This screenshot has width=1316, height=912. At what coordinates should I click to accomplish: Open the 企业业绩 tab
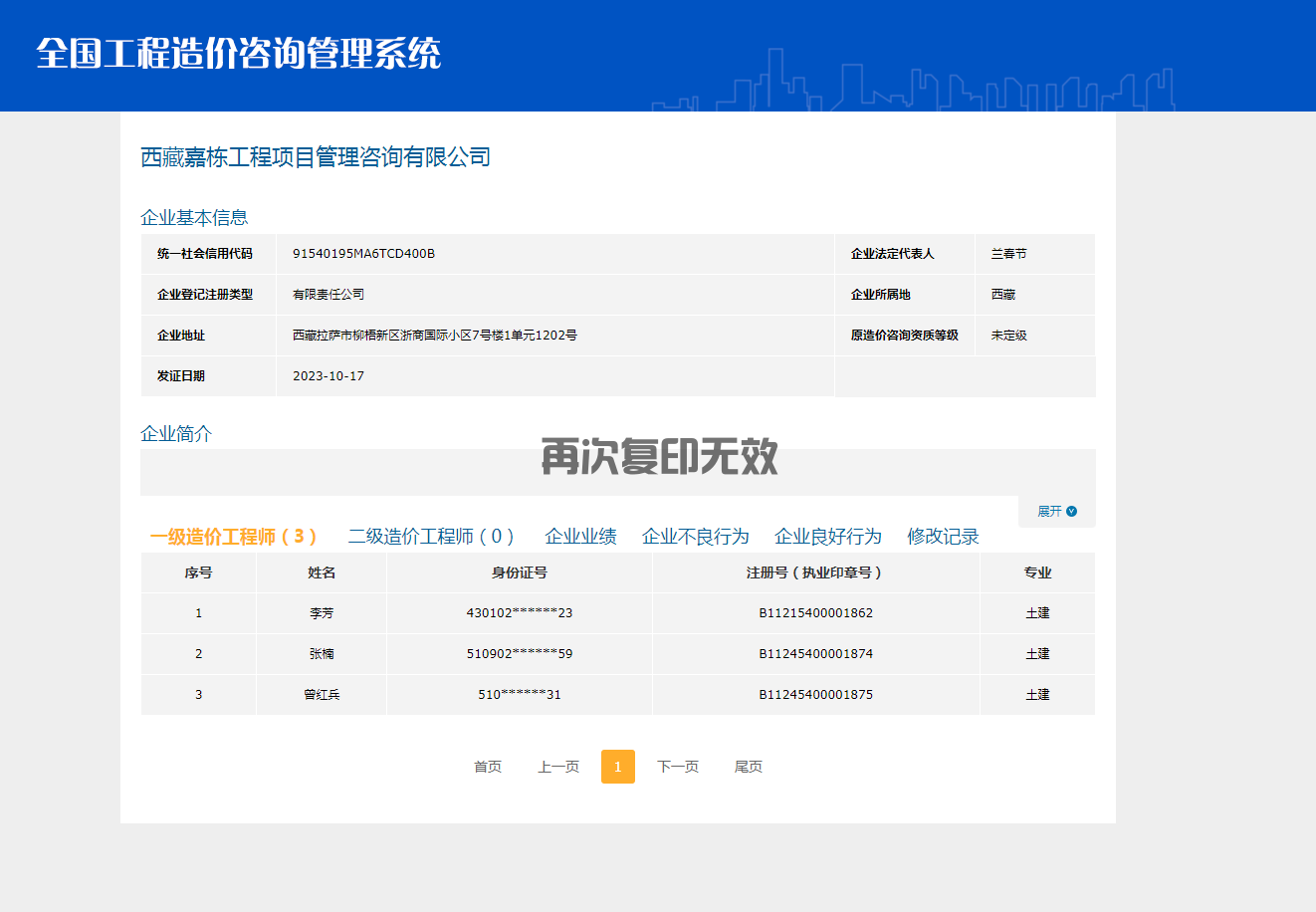(582, 536)
